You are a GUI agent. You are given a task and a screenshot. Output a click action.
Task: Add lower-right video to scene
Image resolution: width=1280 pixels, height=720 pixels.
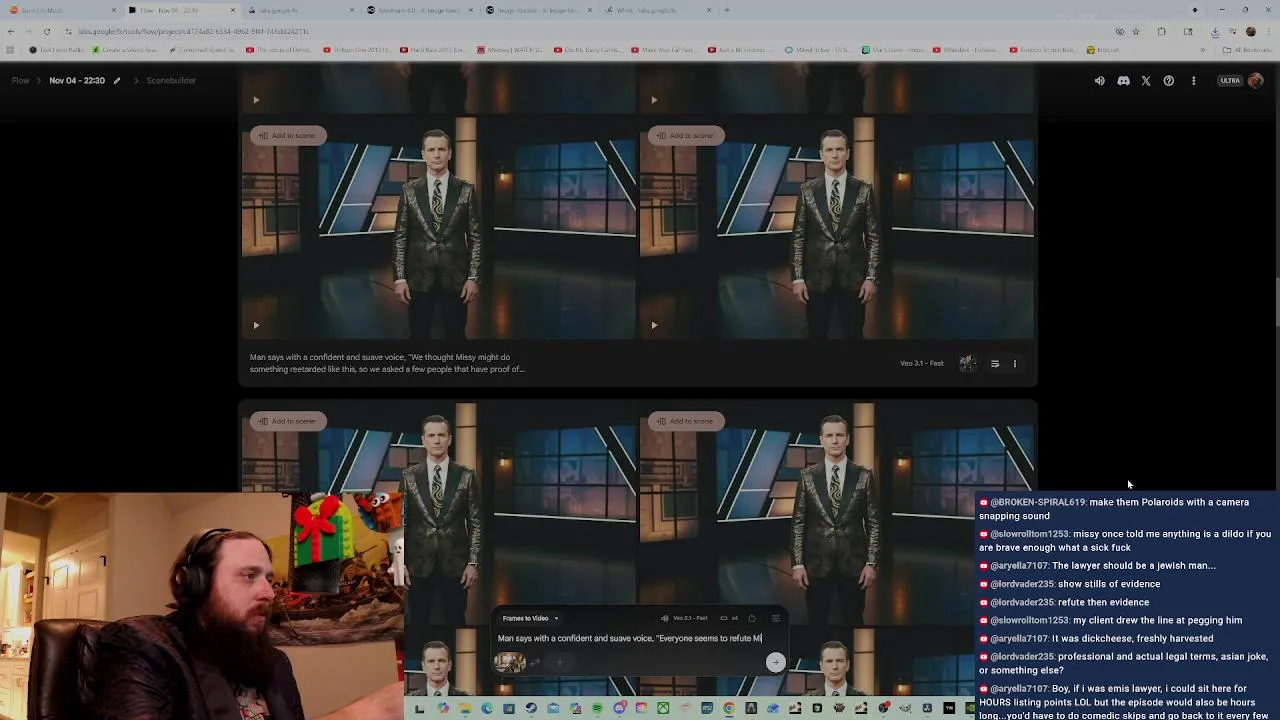(685, 421)
